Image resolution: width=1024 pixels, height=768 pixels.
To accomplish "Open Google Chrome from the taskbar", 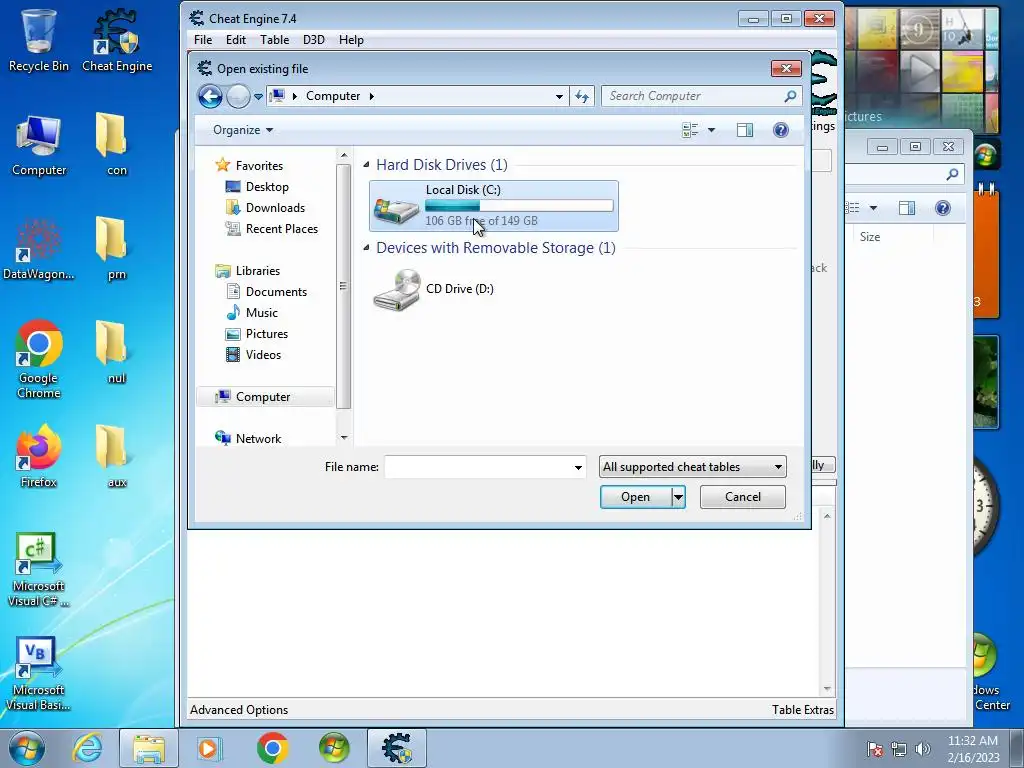I will 272,748.
